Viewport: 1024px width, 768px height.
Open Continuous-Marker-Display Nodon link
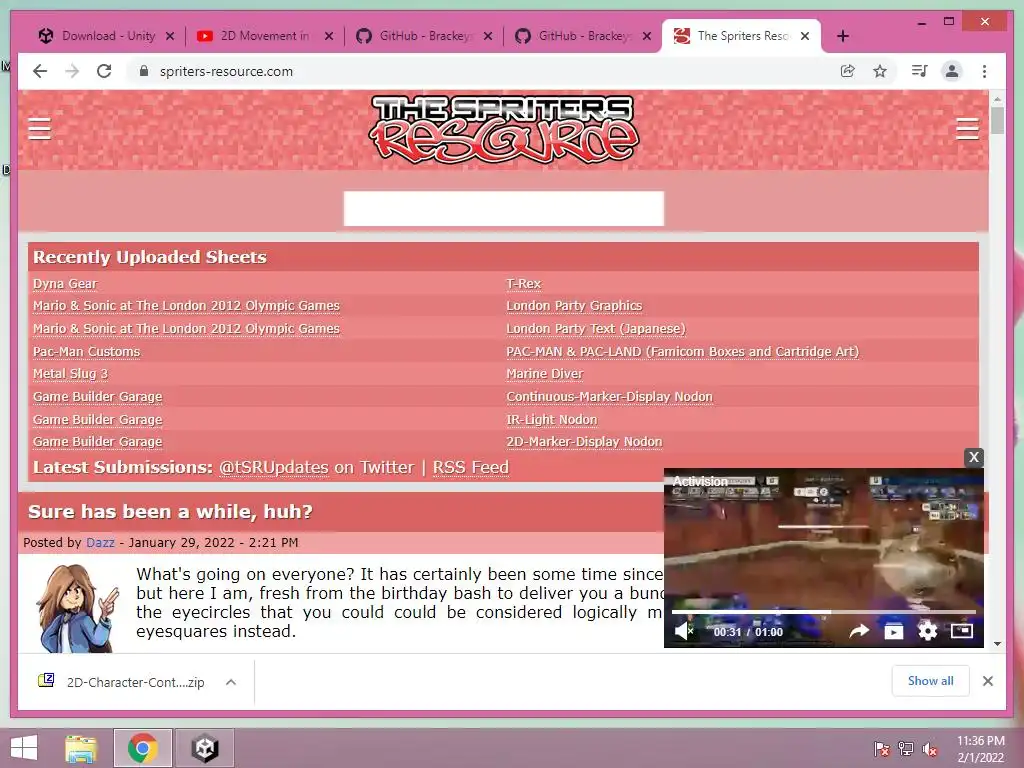[609, 396]
